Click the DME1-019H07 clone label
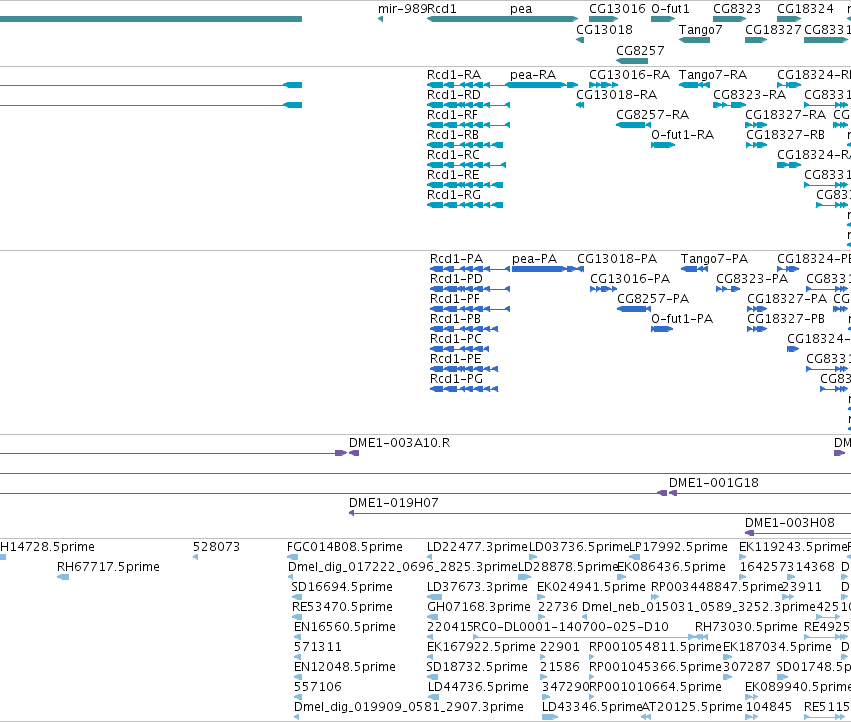Screen dimensions: 851x722 (393, 503)
